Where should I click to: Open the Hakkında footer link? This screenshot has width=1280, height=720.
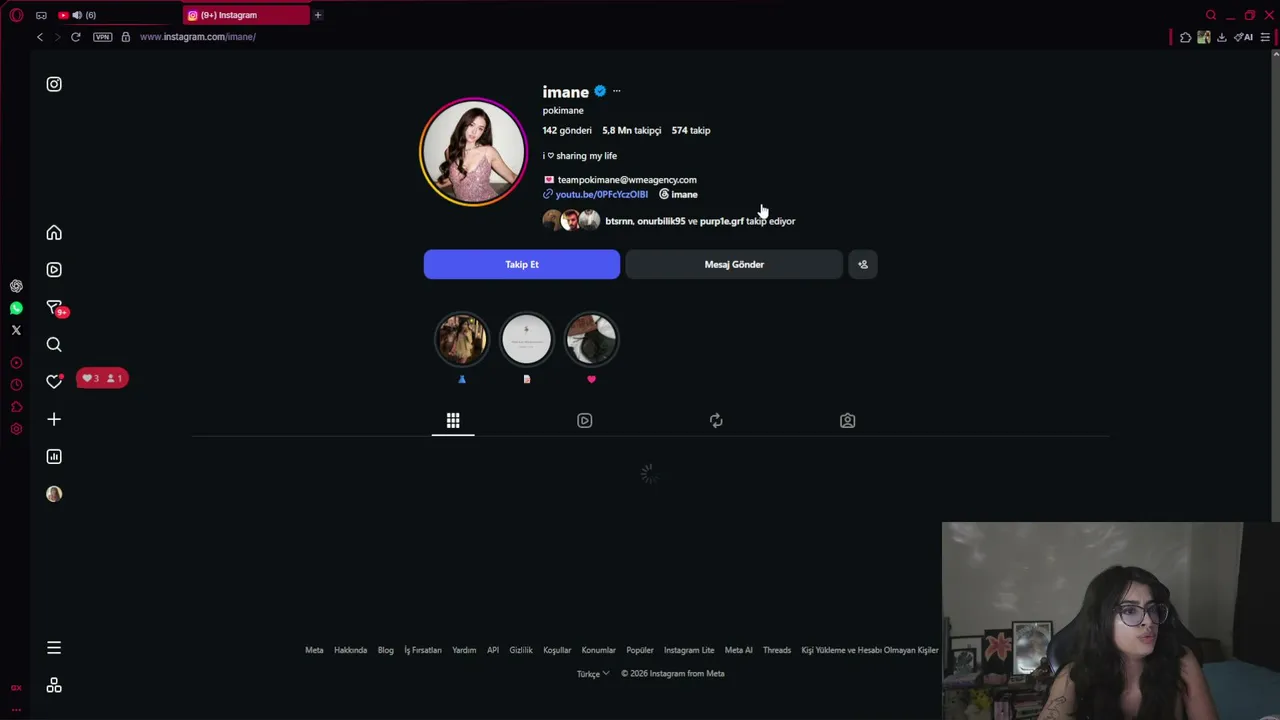(x=350, y=650)
